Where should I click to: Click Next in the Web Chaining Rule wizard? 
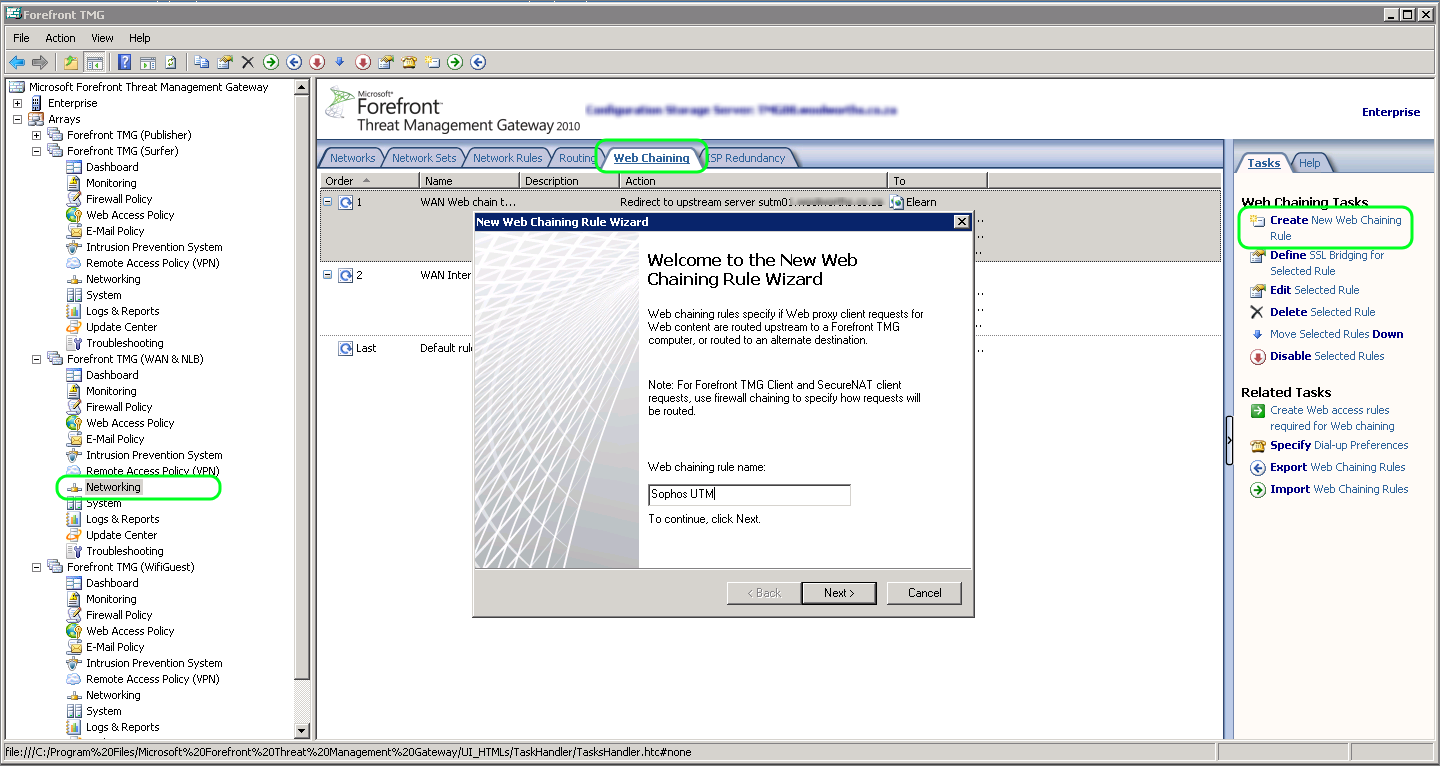click(x=839, y=592)
